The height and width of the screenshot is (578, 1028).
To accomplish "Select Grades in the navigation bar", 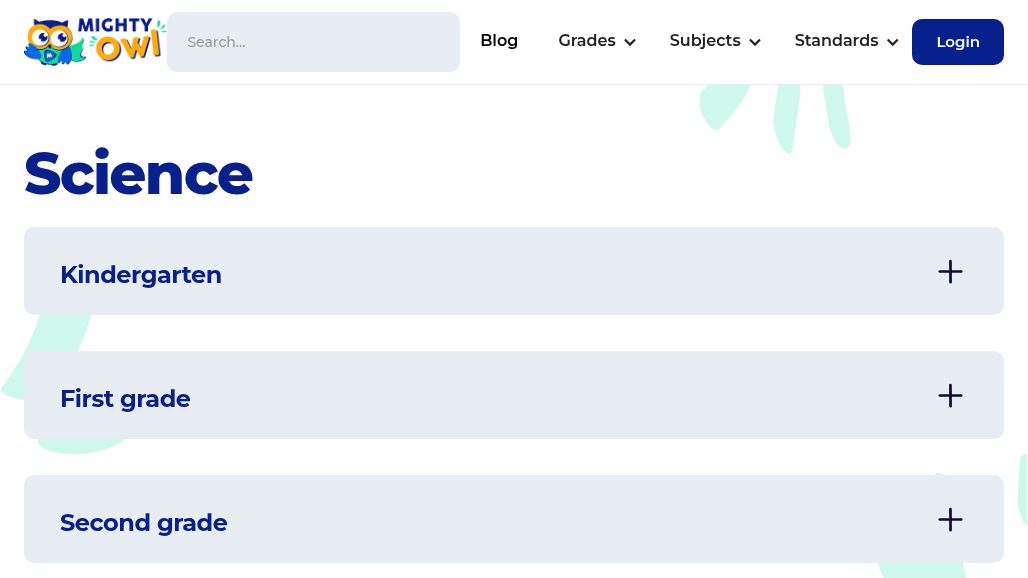I will [x=587, y=40].
